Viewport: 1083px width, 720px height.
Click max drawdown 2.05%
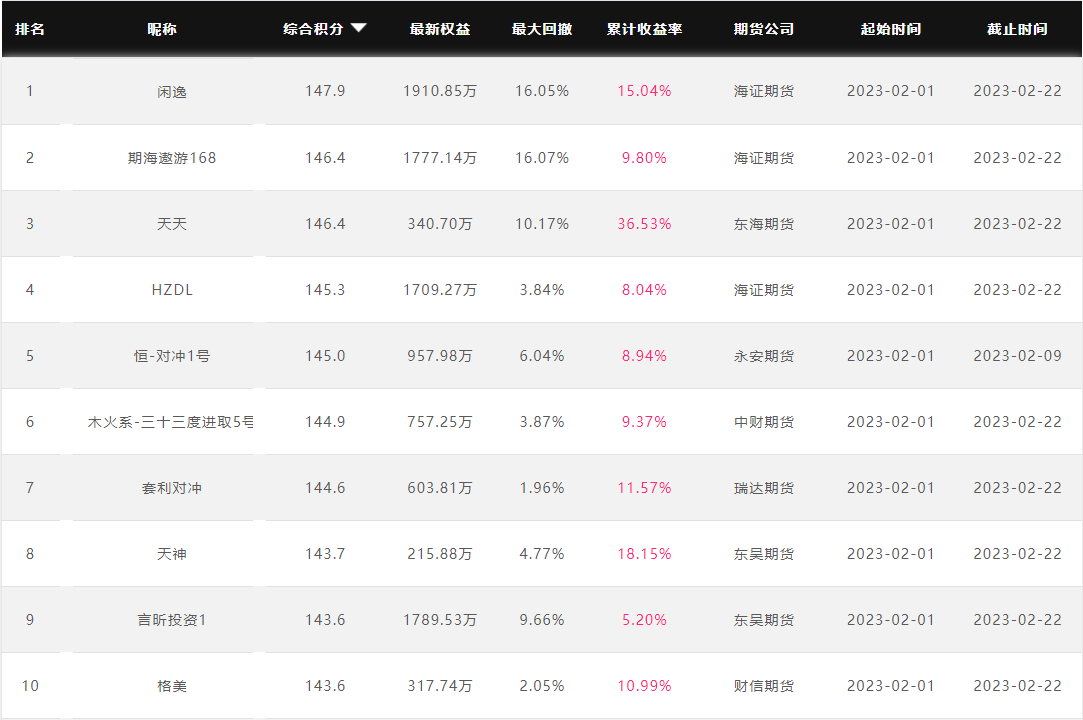coord(542,686)
